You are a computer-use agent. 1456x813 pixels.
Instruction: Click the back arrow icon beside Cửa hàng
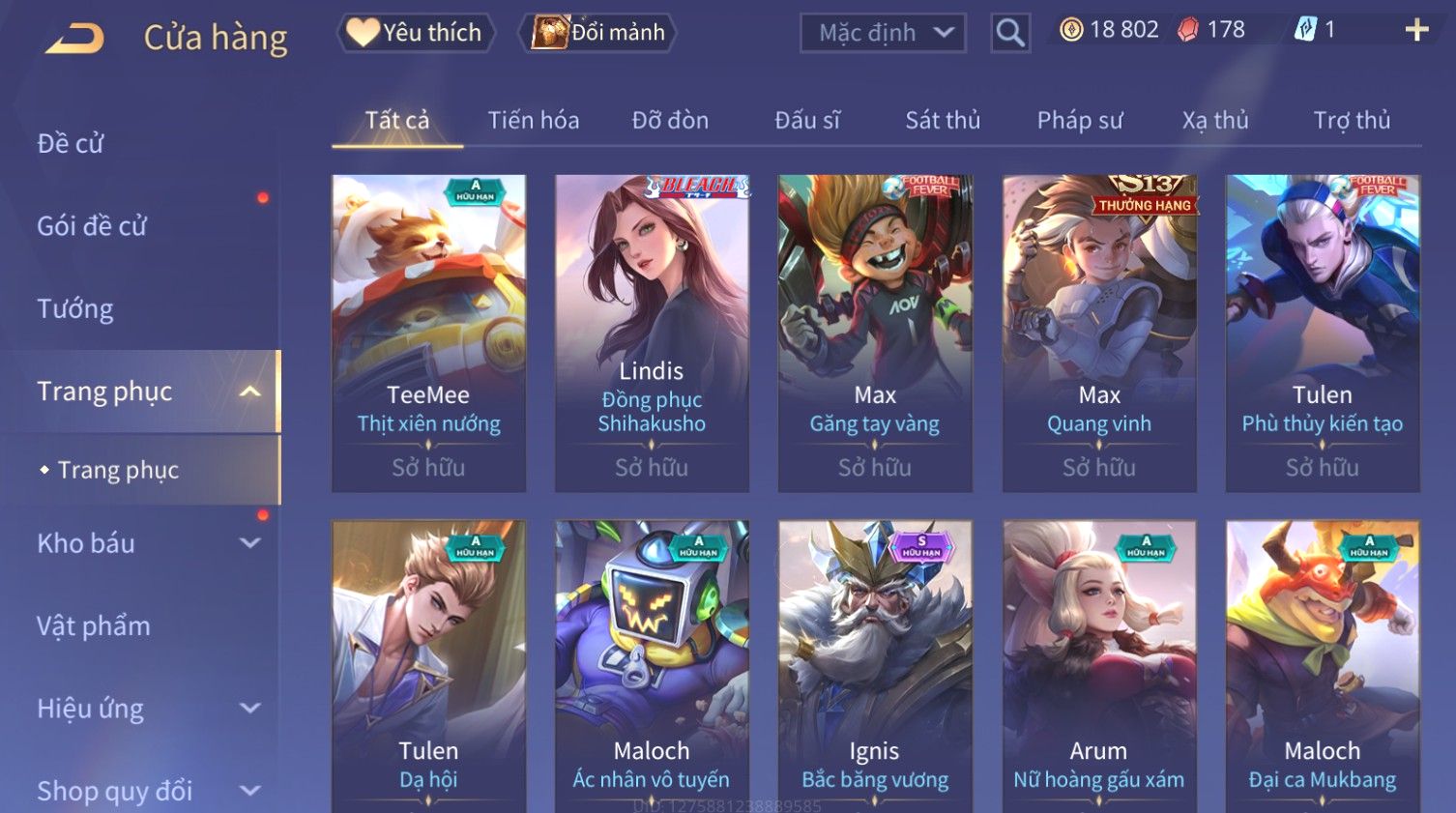75,39
